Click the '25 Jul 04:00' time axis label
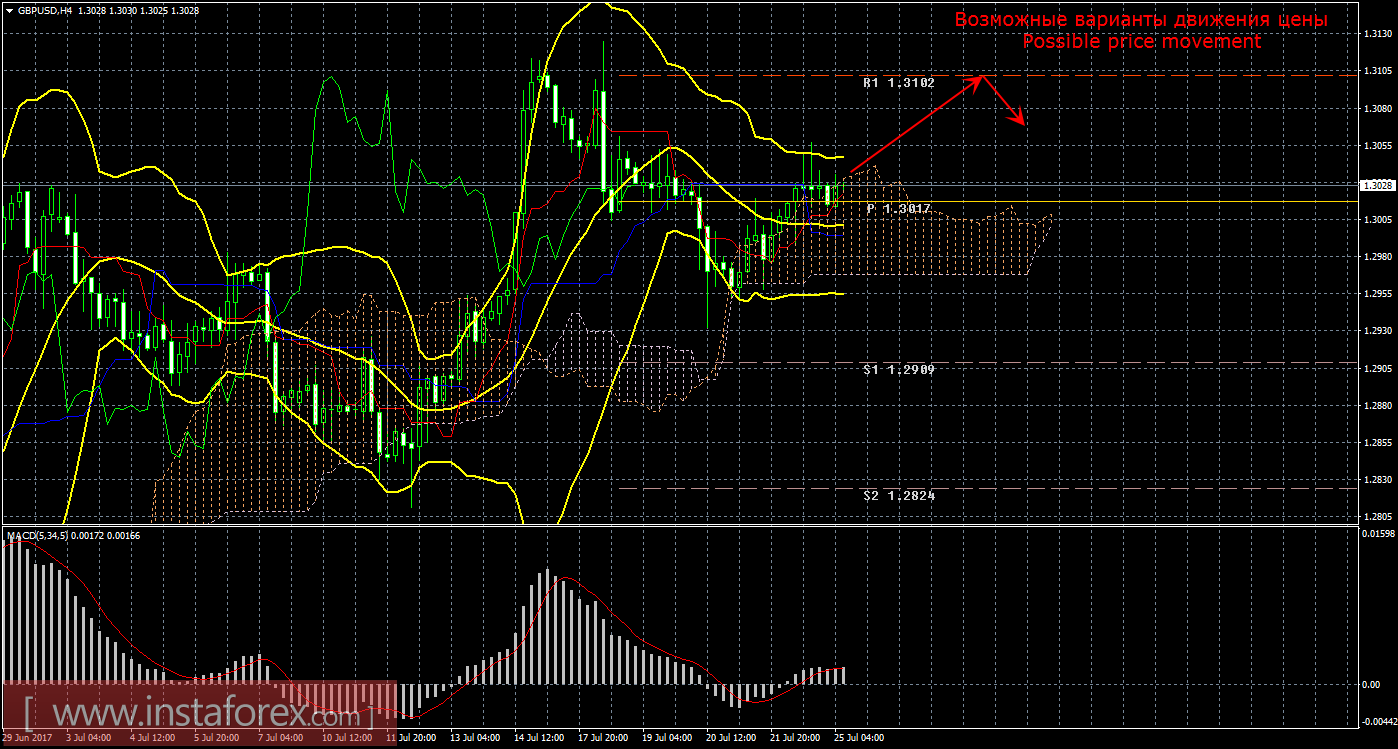This screenshot has height=749, width=1398. click(x=860, y=738)
